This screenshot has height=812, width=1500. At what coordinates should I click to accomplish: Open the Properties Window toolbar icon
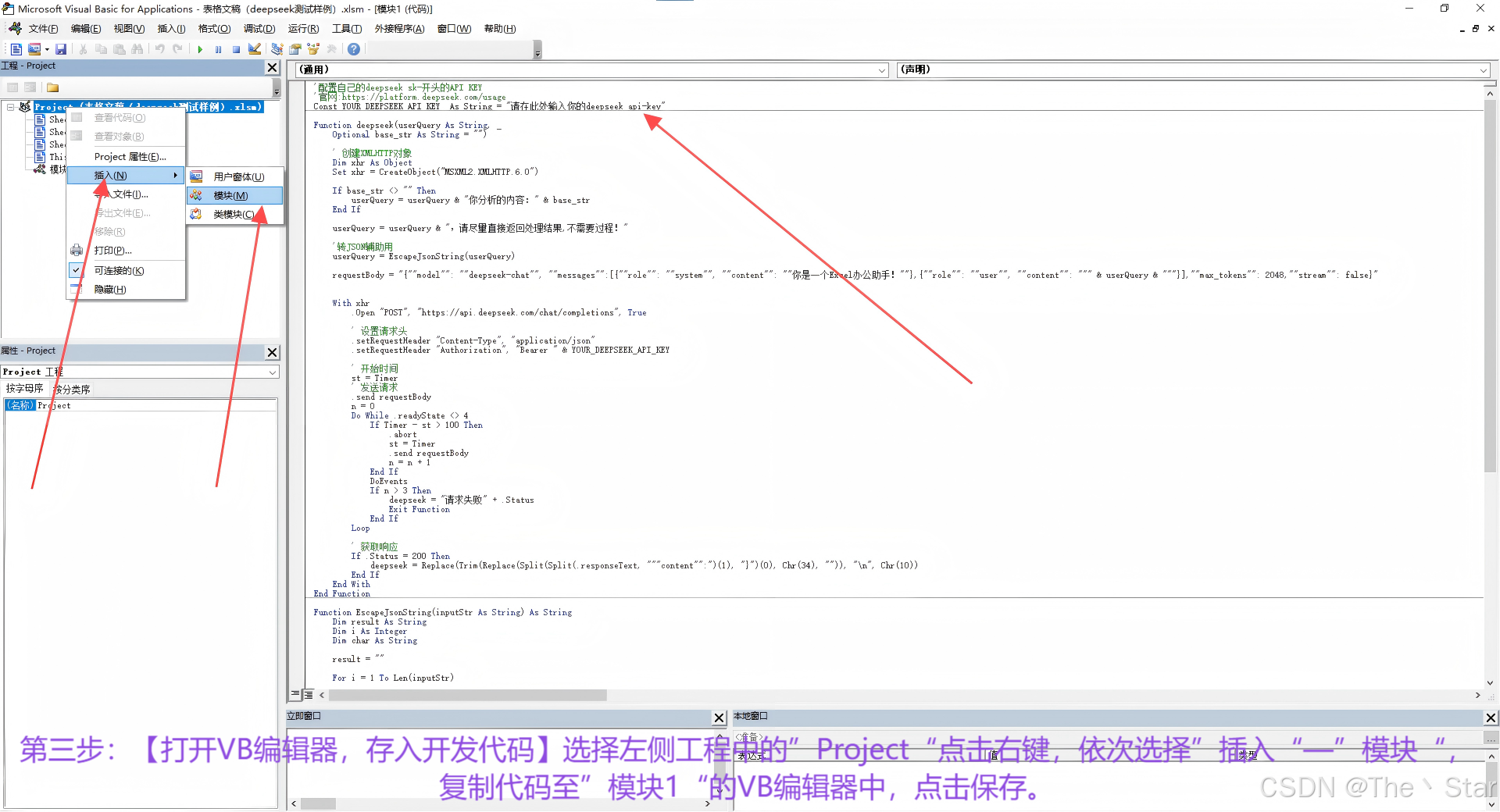tap(295, 49)
